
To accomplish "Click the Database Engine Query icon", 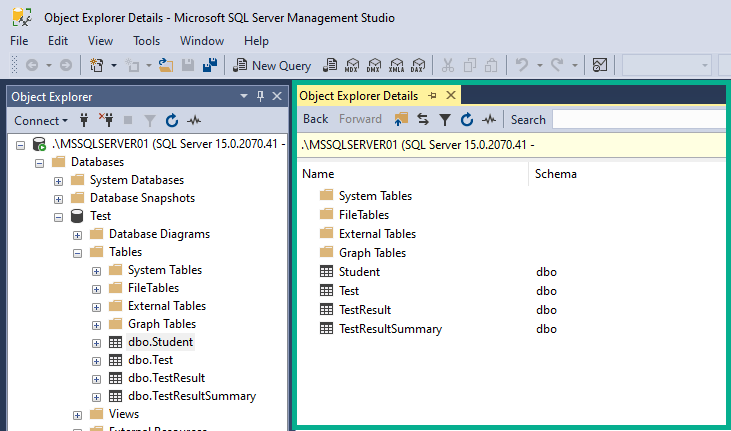I will pos(330,65).
